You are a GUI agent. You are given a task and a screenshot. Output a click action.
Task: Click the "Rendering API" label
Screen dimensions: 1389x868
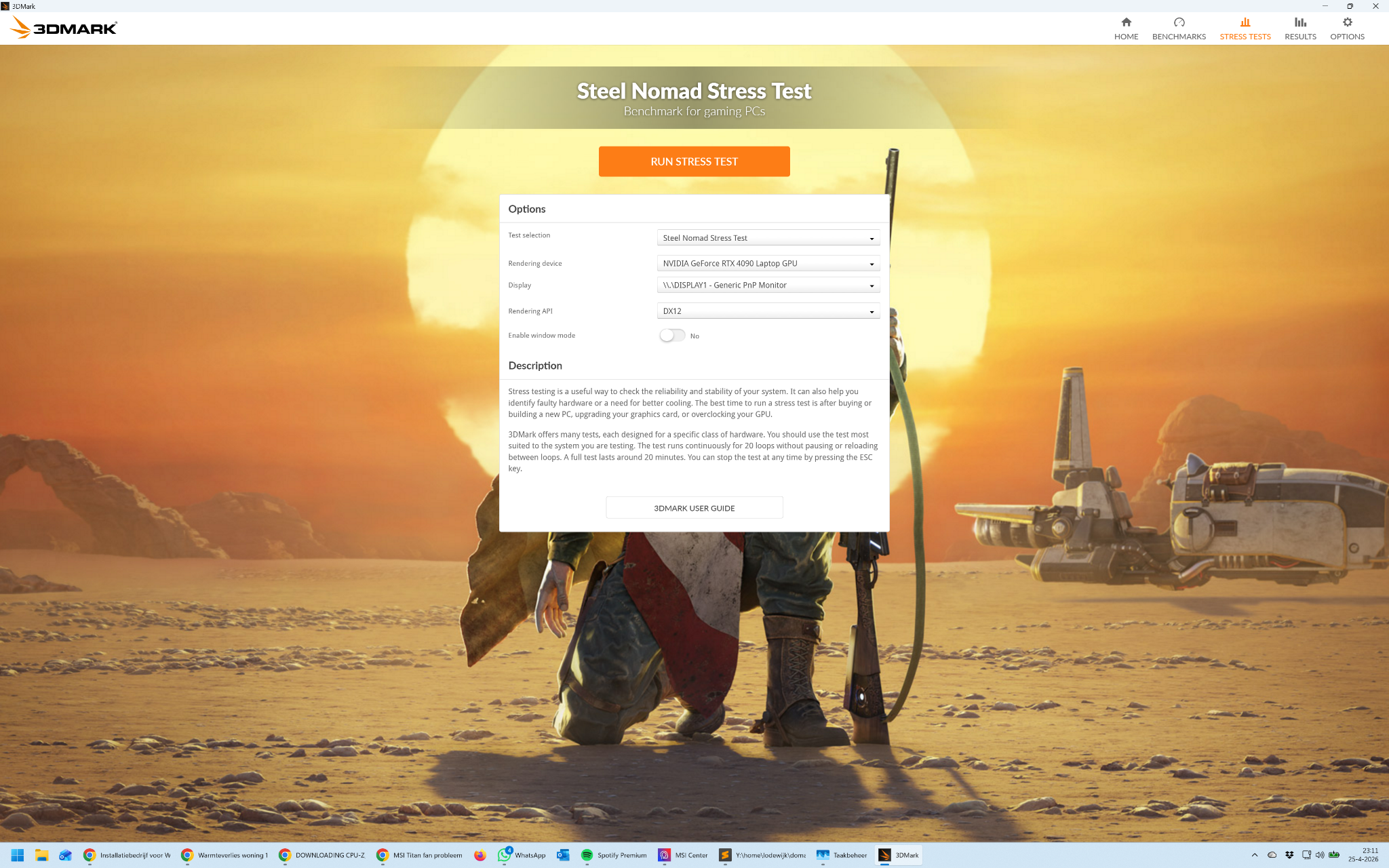pyautogui.click(x=530, y=311)
